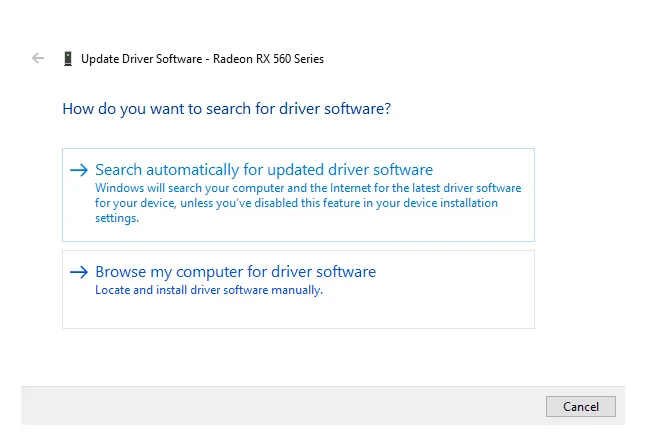This screenshot has height=448, width=649.
Task: Click the arrow icon beside Search automatically
Action: (79, 170)
